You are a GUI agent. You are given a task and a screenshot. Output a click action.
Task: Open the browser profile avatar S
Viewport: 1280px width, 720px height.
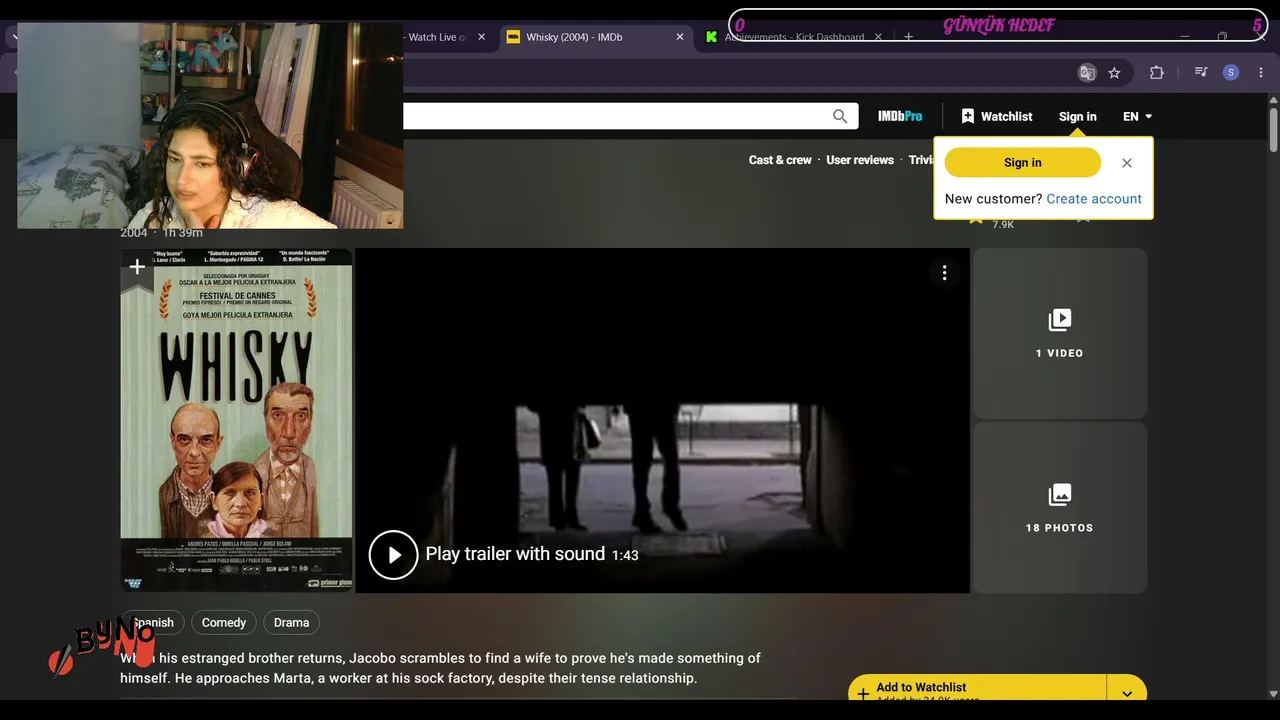point(1231,72)
